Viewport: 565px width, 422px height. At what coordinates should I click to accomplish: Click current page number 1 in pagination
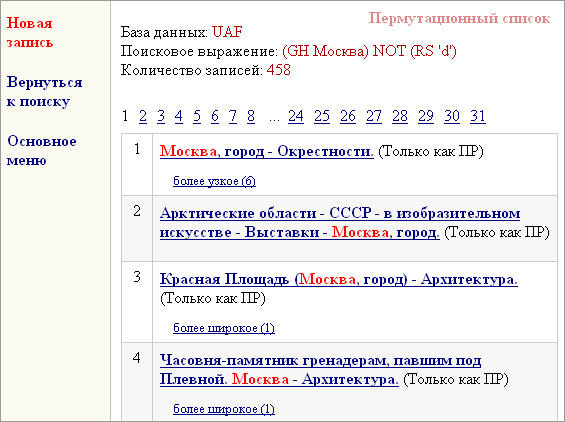pyautogui.click(x=125, y=116)
